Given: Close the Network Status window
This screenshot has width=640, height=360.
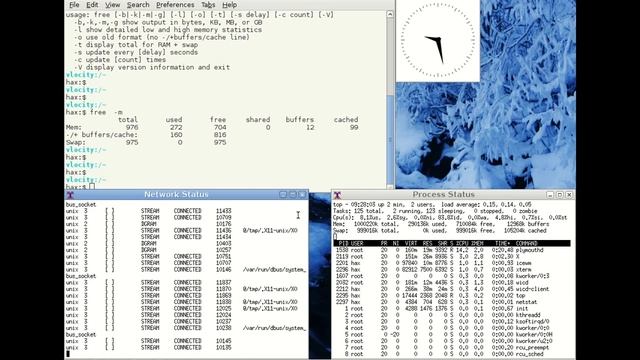Looking at the screenshot, I should [302, 195].
